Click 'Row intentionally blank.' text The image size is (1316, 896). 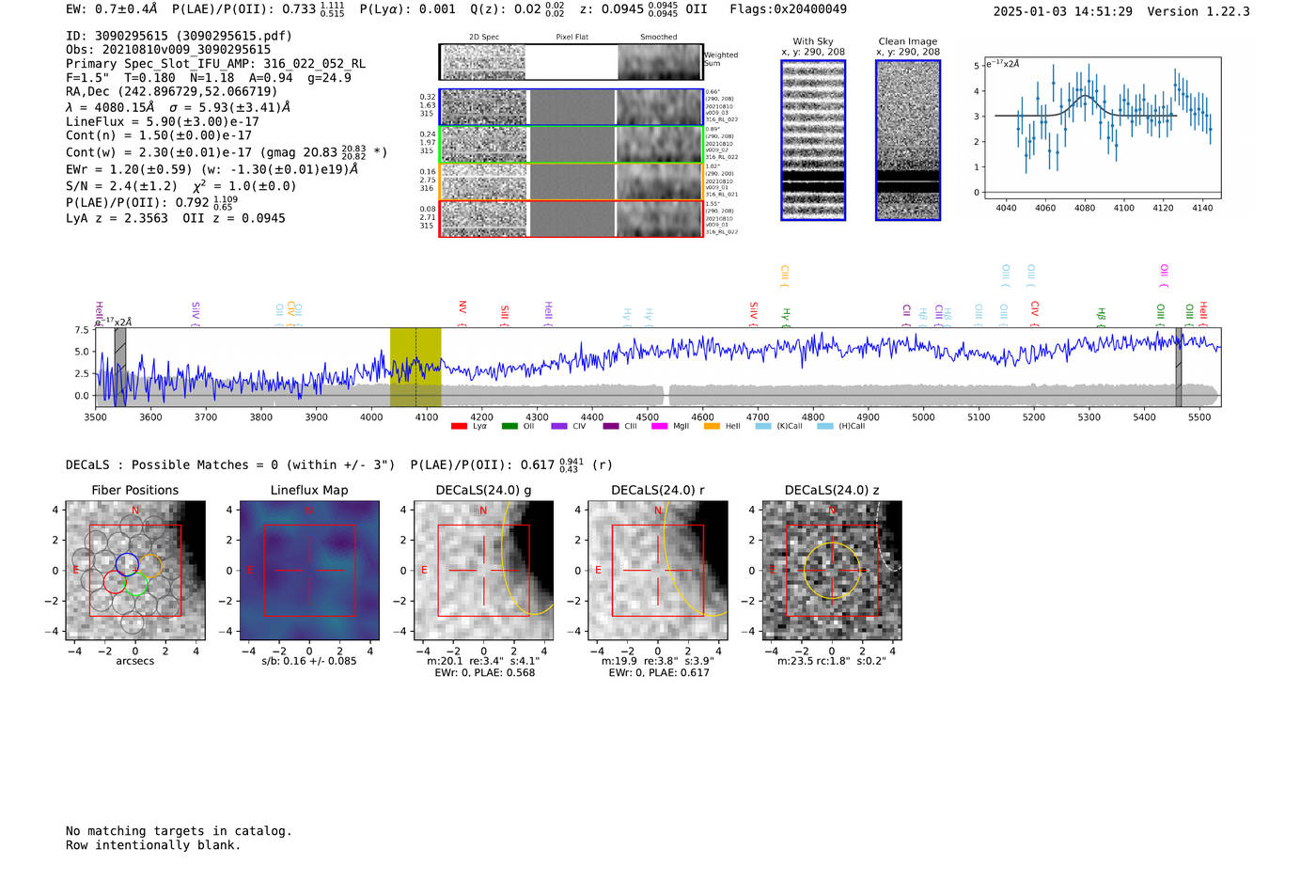[153, 845]
